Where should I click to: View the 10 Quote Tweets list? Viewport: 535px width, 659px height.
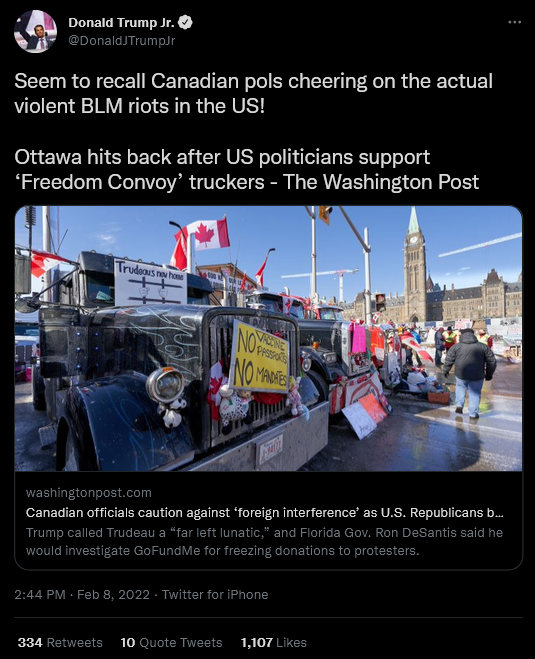[x=171, y=643]
